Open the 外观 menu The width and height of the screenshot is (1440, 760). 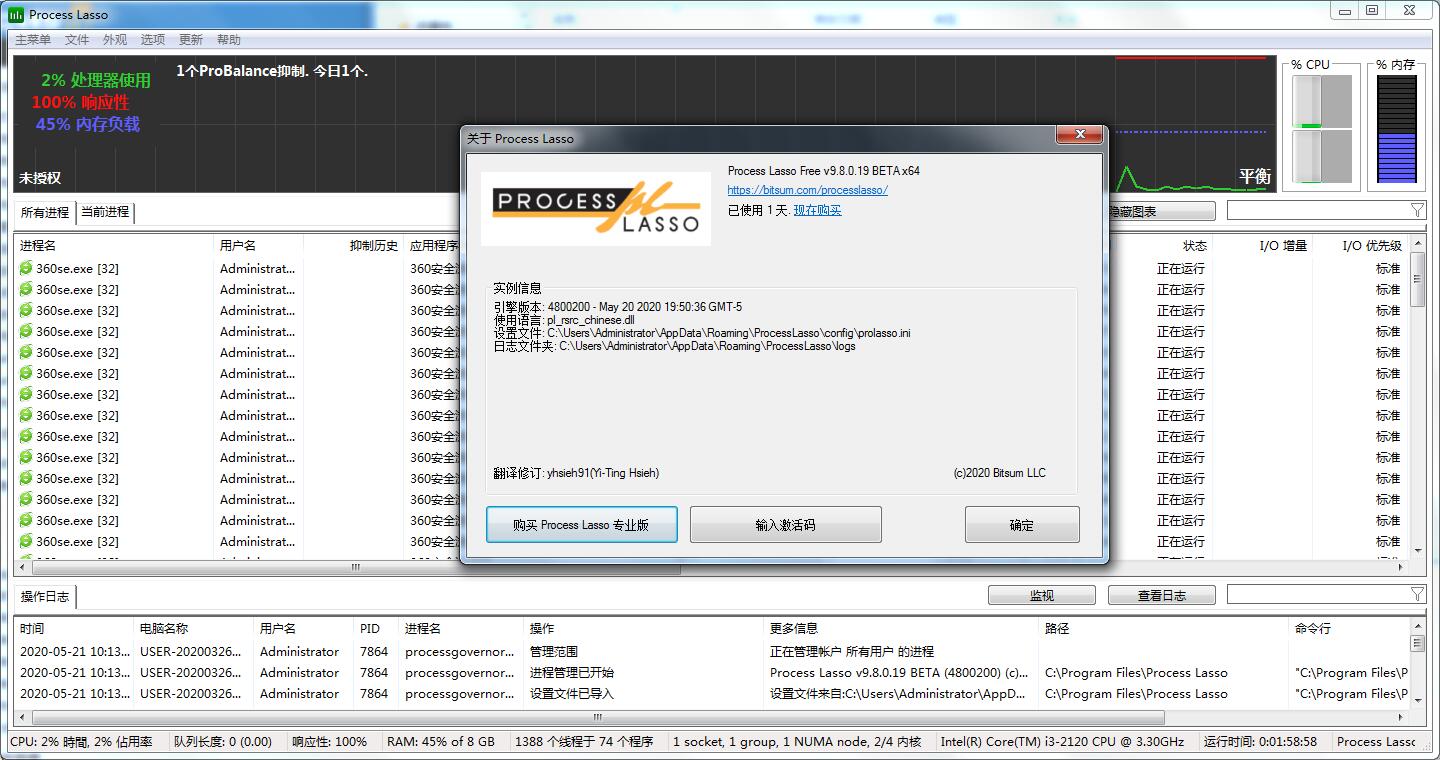[x=115, y=40]
